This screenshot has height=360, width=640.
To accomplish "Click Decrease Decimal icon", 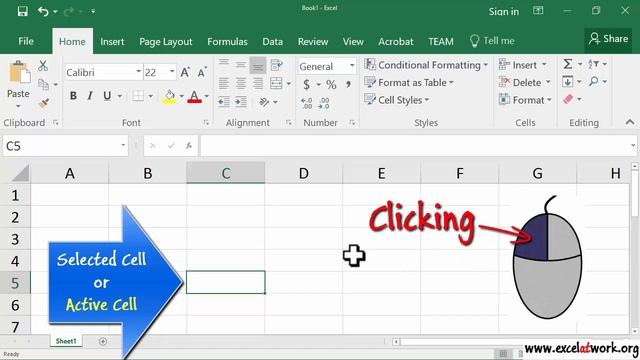I will [324, 103].
